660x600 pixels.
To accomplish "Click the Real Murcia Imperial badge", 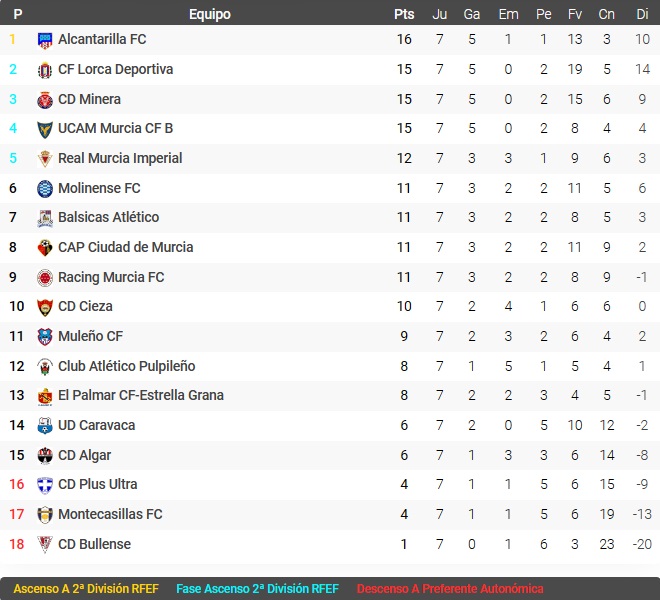I will coord(45,159).
